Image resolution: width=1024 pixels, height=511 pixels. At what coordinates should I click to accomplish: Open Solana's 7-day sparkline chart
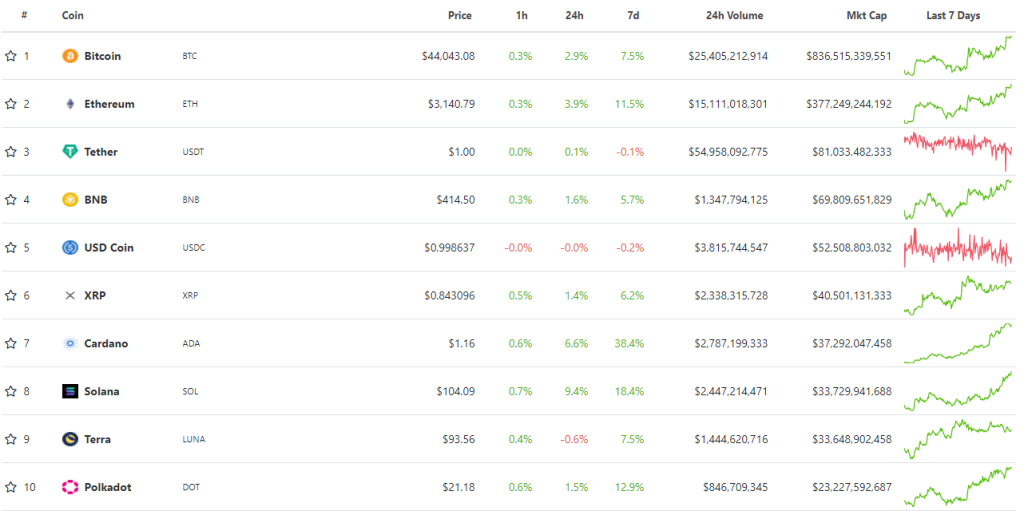click(x=958, y=391)
